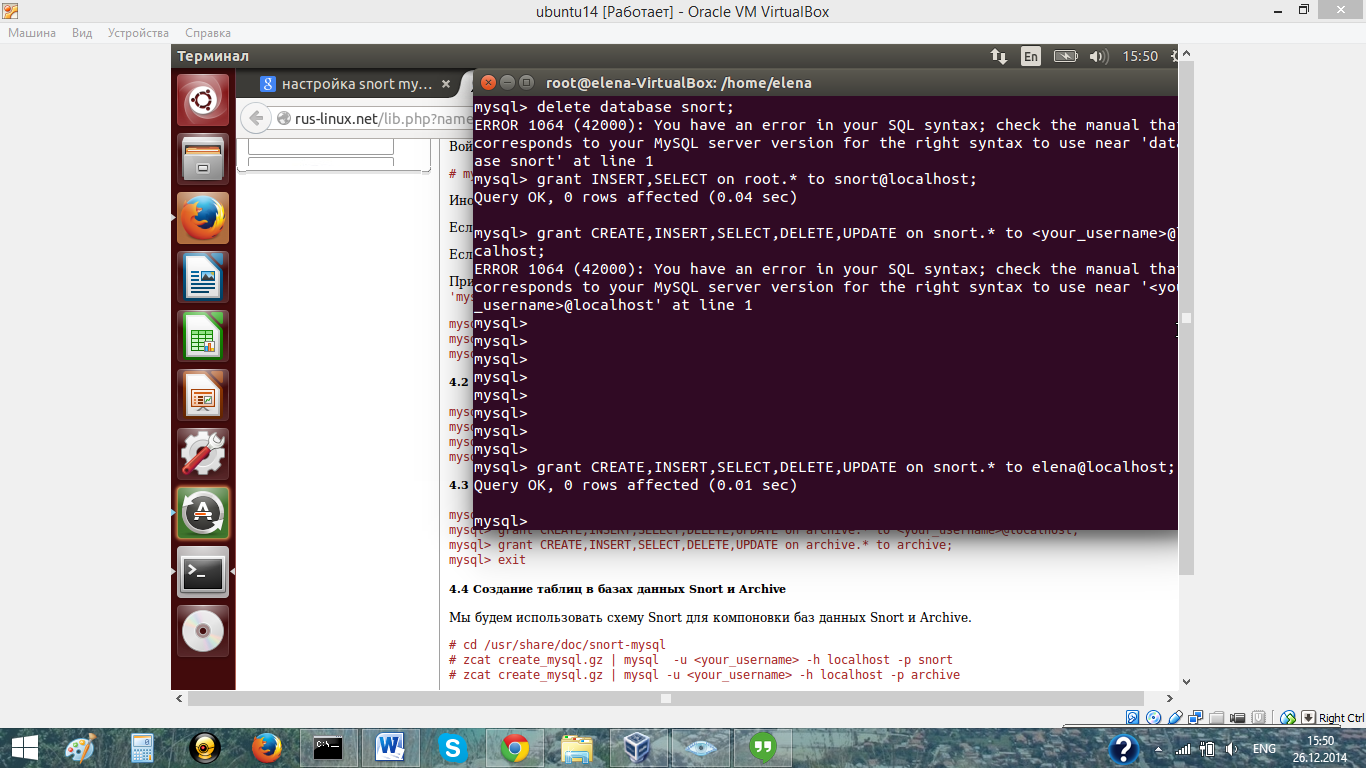Open the sound volume indicator in Ubuntu panel
This screenshot has height=768, width=1366.
click(1099, 57)
